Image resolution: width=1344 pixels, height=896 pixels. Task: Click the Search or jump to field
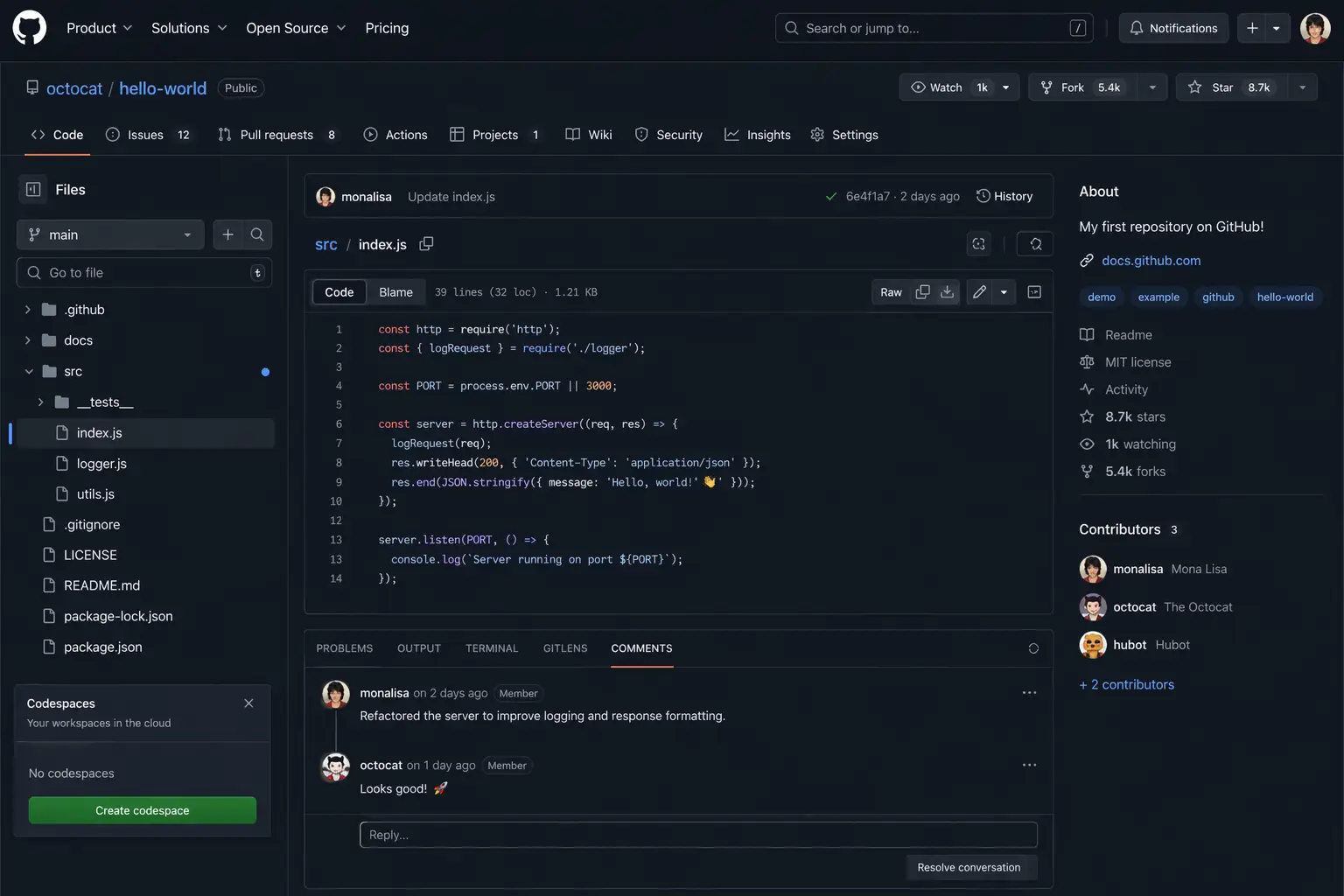pyautogui.click(x=934, y=28)
